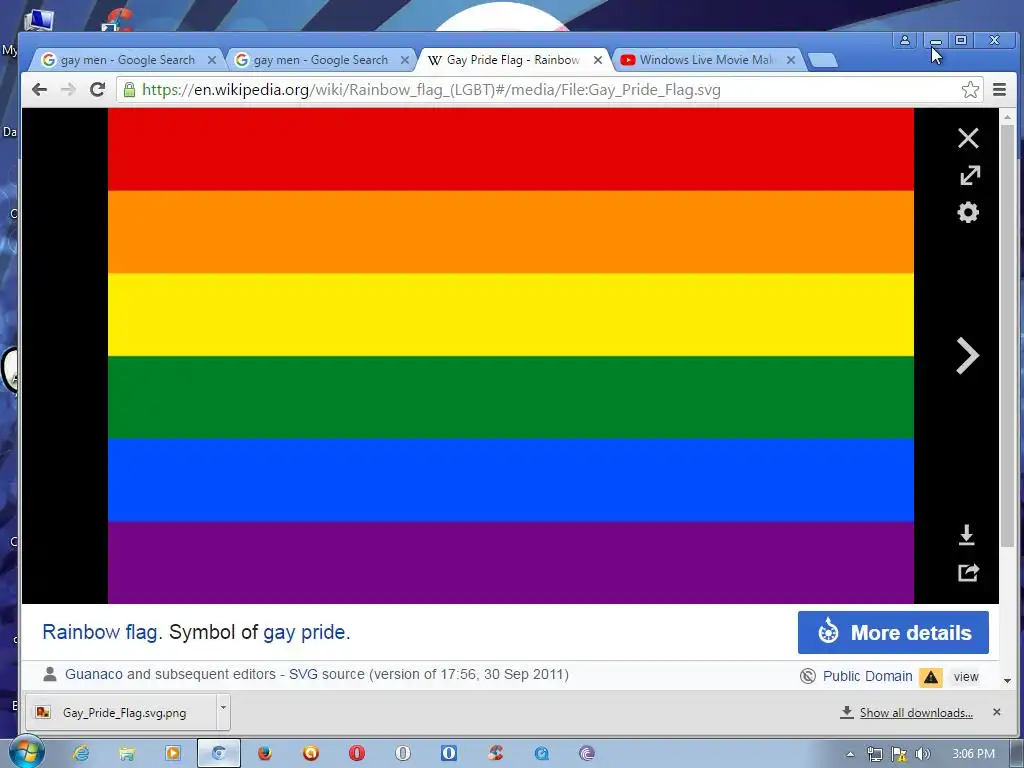Click the license view button
The width and height of the screenshot is (1024, 768).
[x=966, y=677]
